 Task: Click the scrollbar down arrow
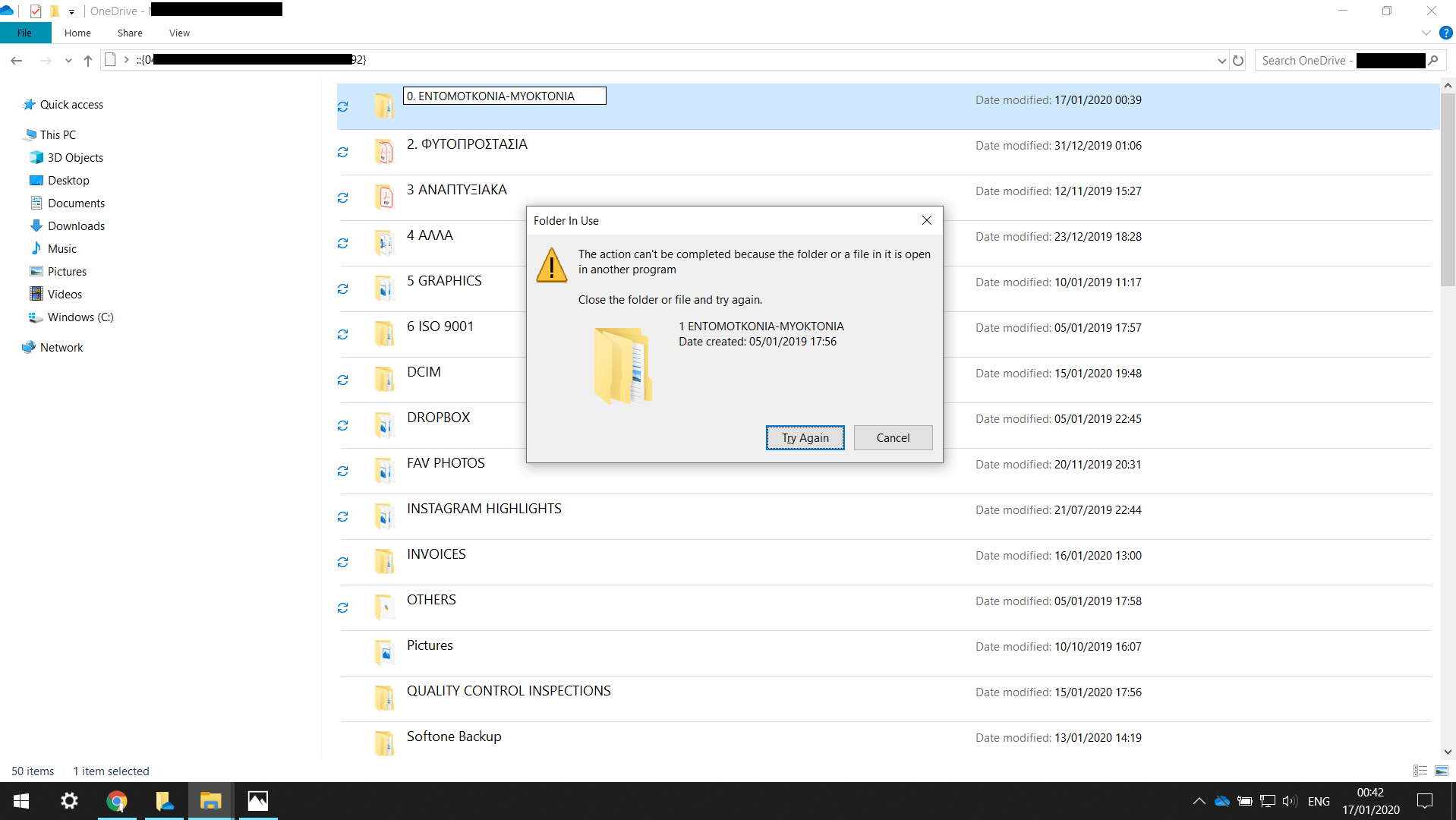pos(1448,752)
